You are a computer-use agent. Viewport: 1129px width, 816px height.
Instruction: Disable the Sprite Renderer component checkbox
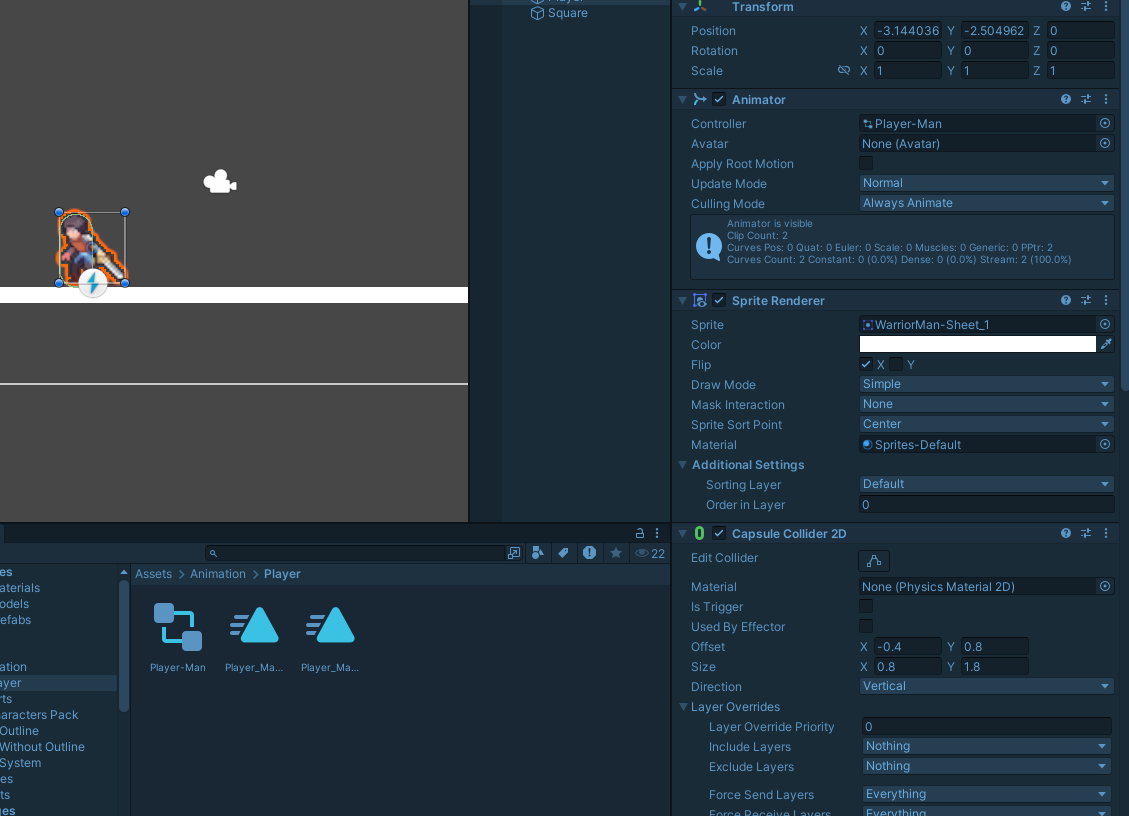click(719, 300)
